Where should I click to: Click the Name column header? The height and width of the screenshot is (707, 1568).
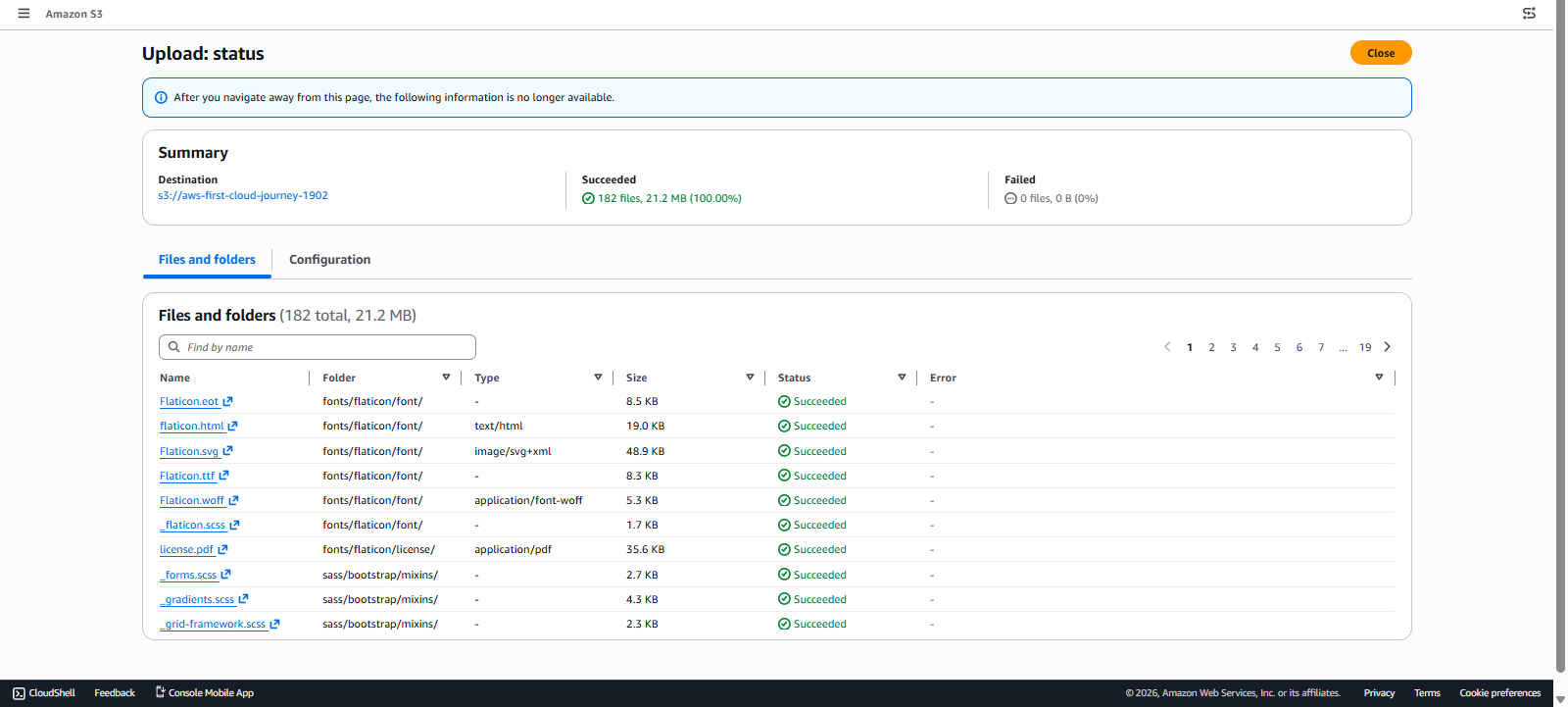tap(174, 378)
